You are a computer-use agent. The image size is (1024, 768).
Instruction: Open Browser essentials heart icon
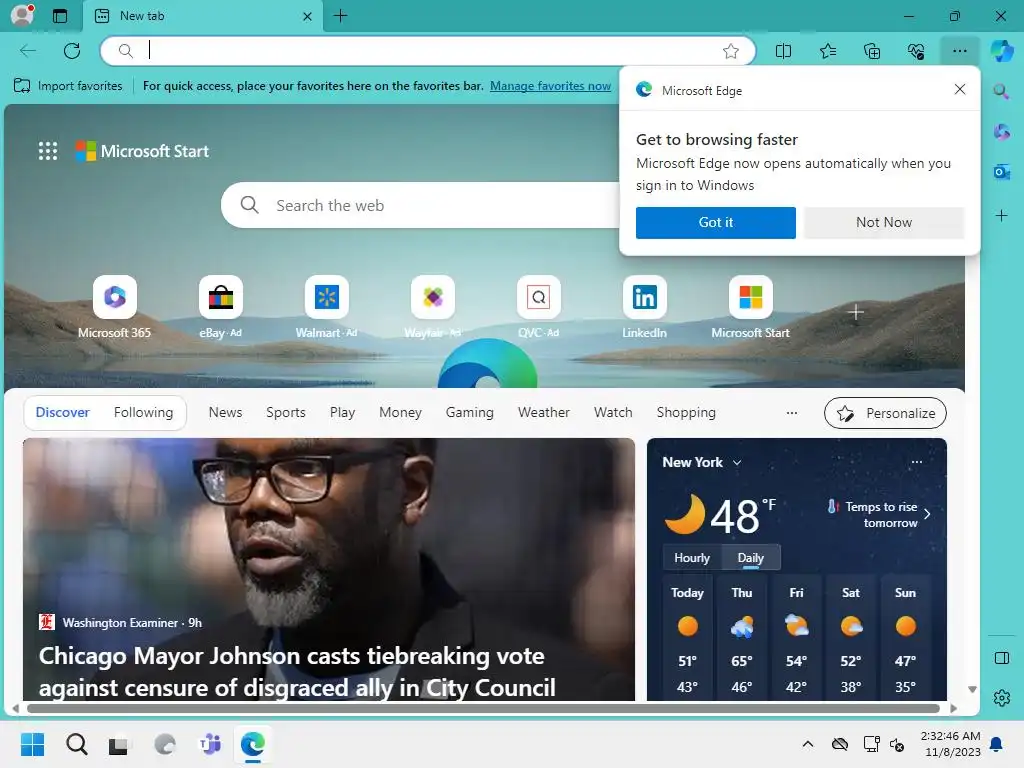tap(916, 51)
